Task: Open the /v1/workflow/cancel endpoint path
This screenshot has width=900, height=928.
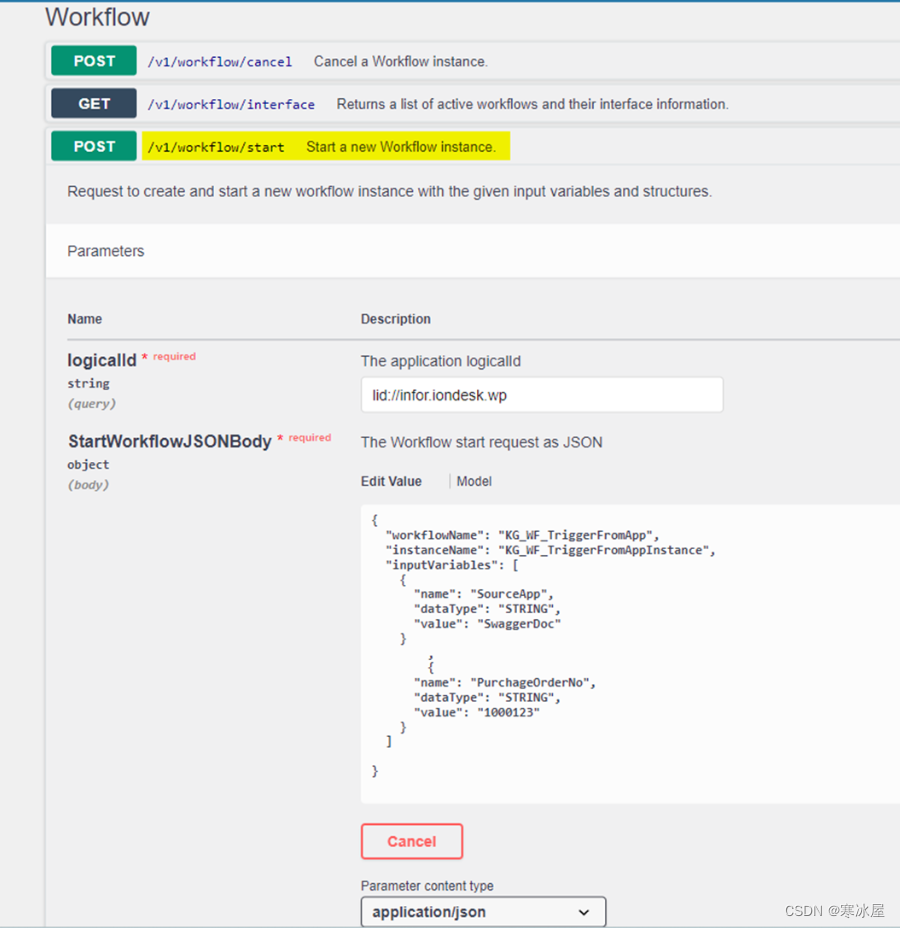Action: coord(220,61)
